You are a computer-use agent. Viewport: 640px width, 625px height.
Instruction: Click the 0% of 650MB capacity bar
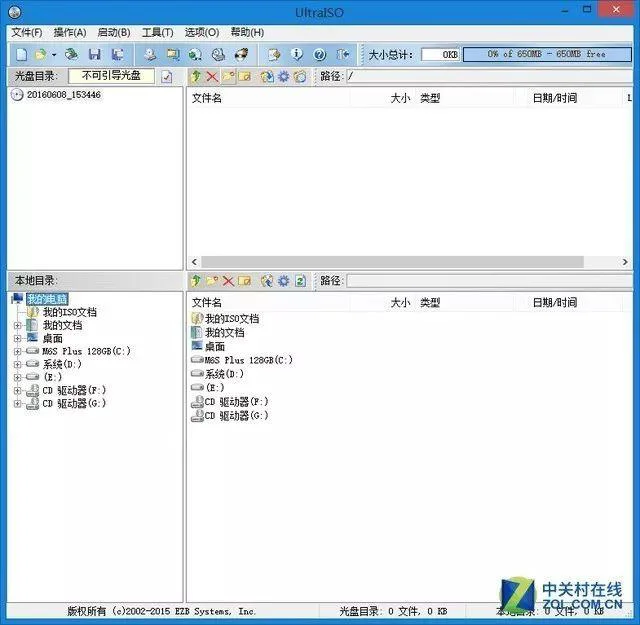(x=547, y=54)
